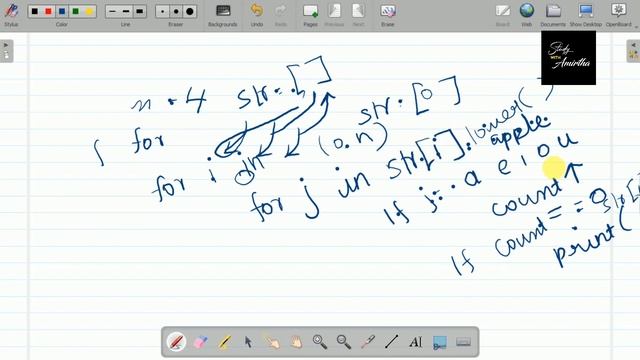Set the small eraser size
Viewport: 640px width, 360px height.
[x=162, y=11]
